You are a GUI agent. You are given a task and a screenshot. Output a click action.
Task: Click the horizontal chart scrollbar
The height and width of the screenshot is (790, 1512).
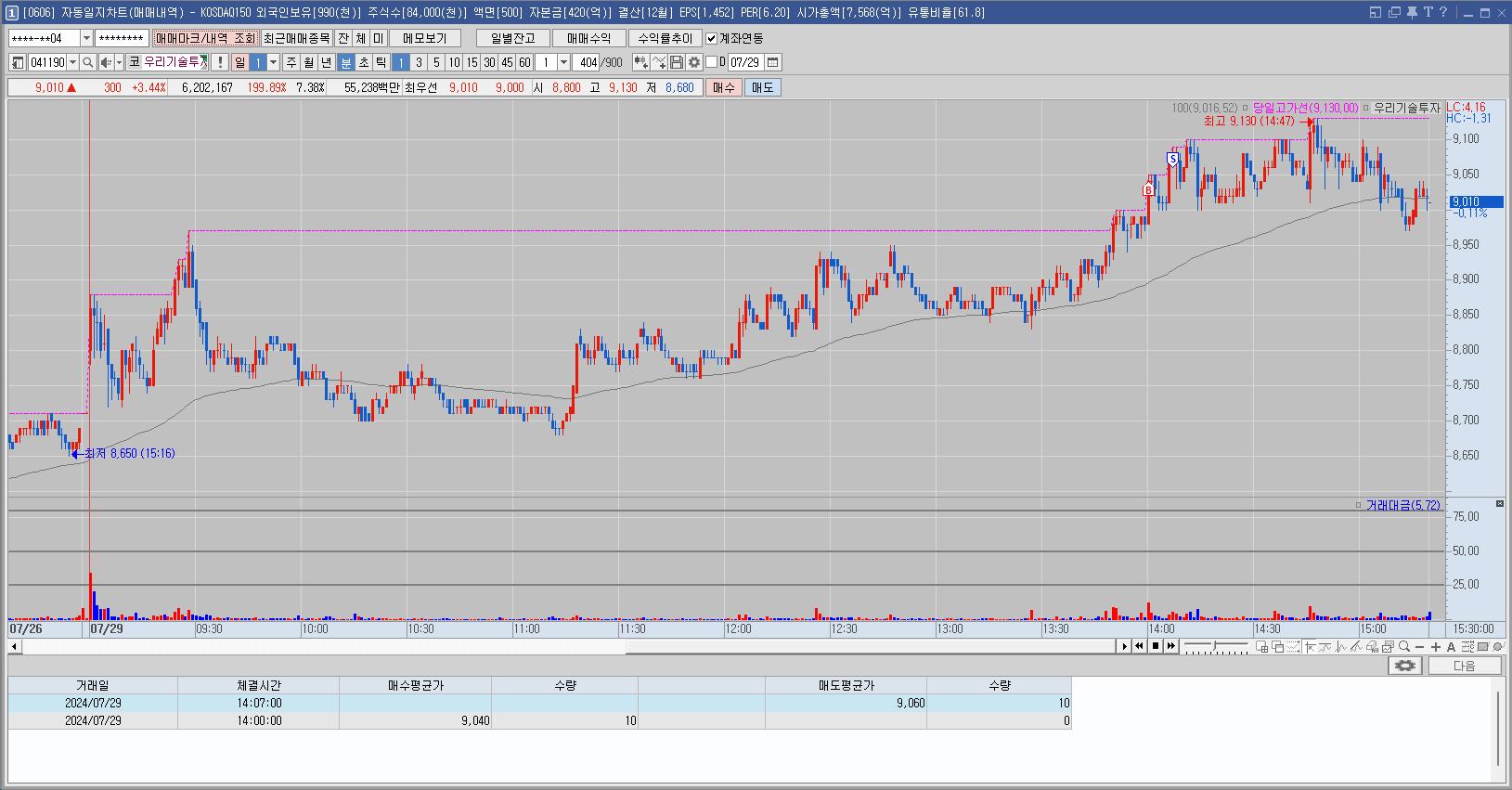[570, 647]
